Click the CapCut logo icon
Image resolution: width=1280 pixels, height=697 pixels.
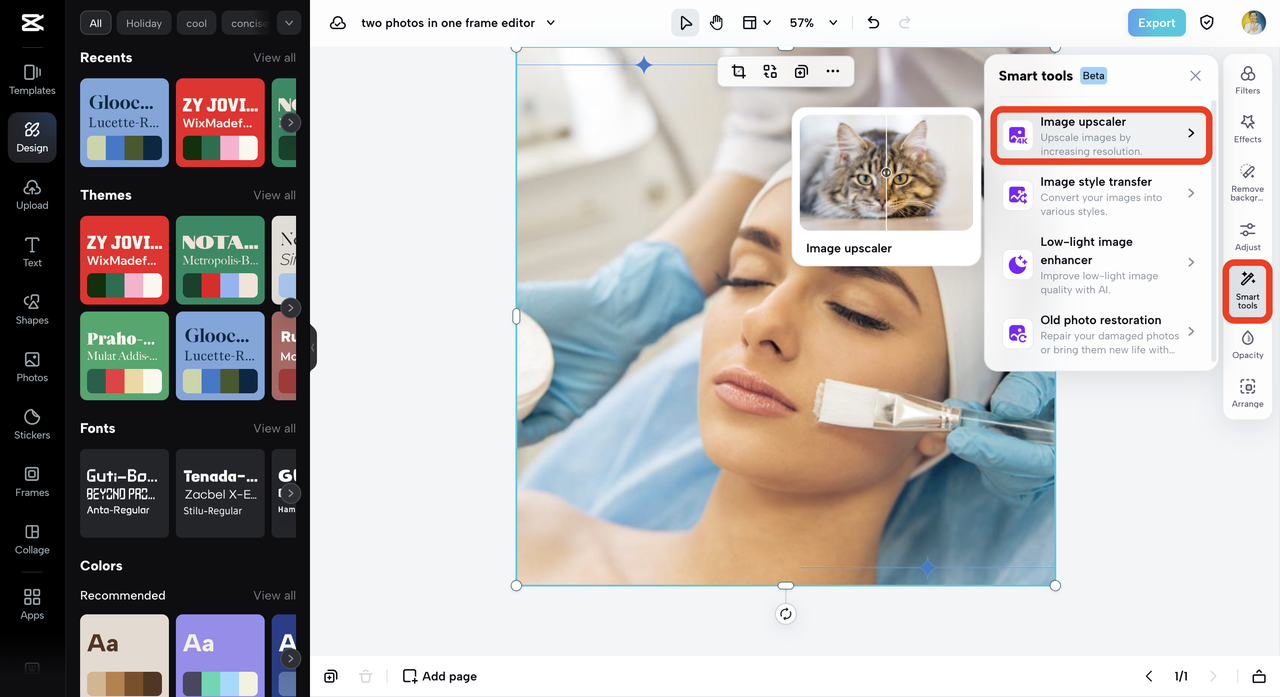[x=32, y=23]
